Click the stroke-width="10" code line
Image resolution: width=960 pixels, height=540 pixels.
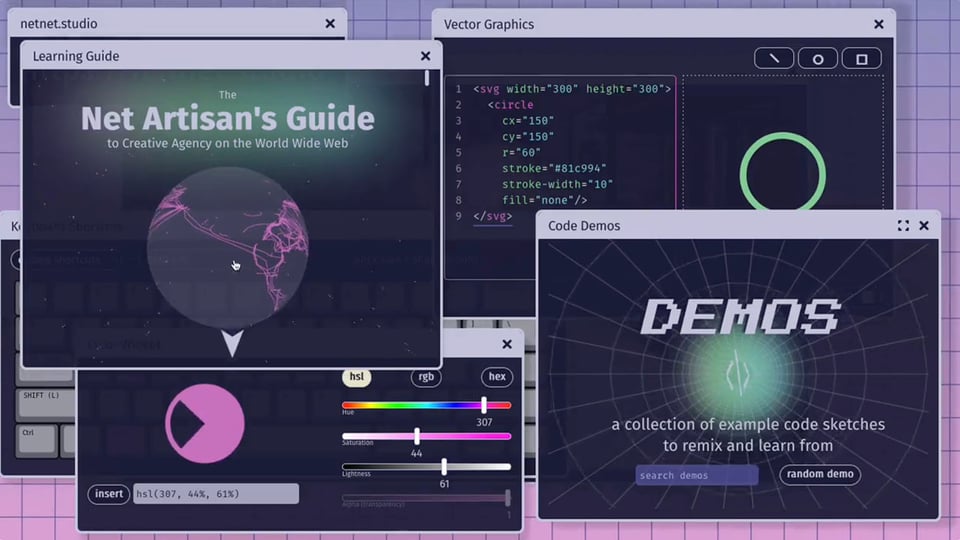[557, 184]
